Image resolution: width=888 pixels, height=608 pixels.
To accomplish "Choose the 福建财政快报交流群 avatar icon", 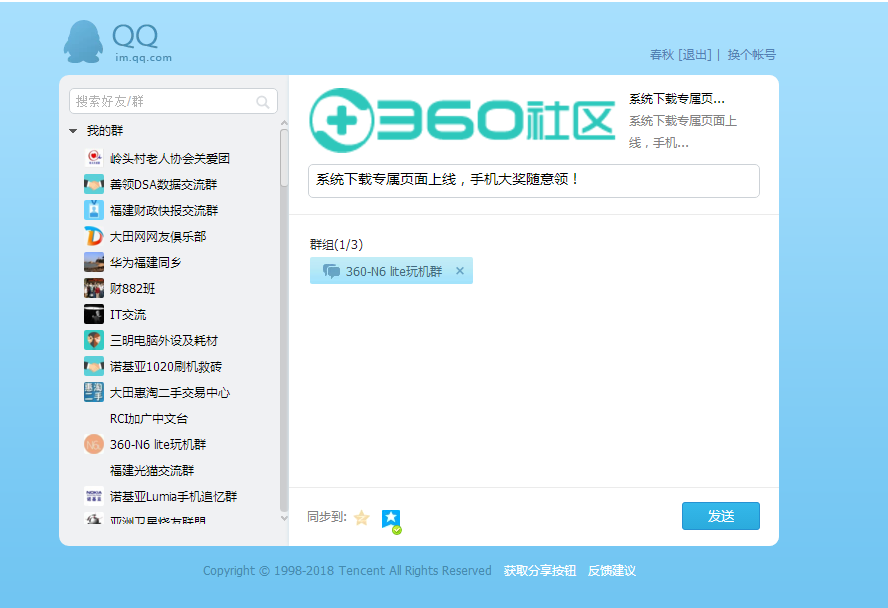I will [94, 210].
